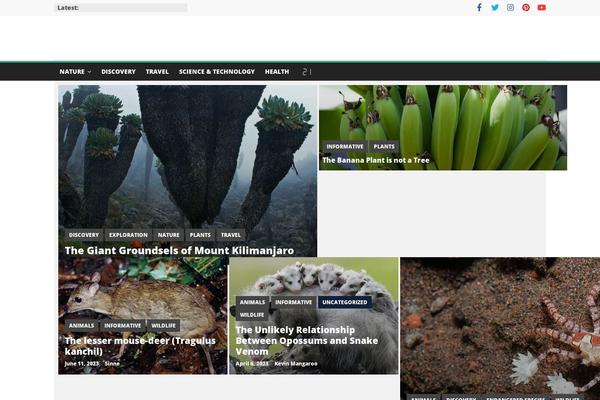
Task: Open The Giant Groundsels of Mount Kilimanjaro headline
Action: [179, 250]
